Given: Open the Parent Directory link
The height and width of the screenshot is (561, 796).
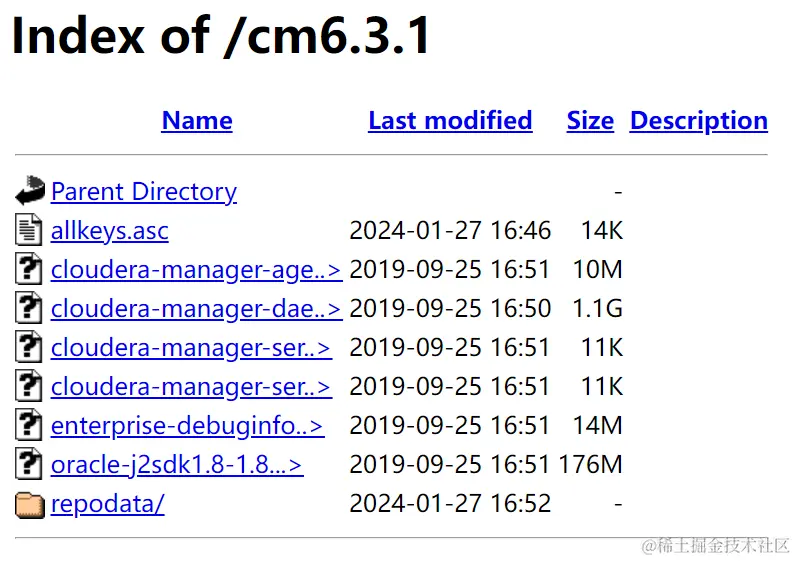Looking at the screenshot, I should [144, 192].
